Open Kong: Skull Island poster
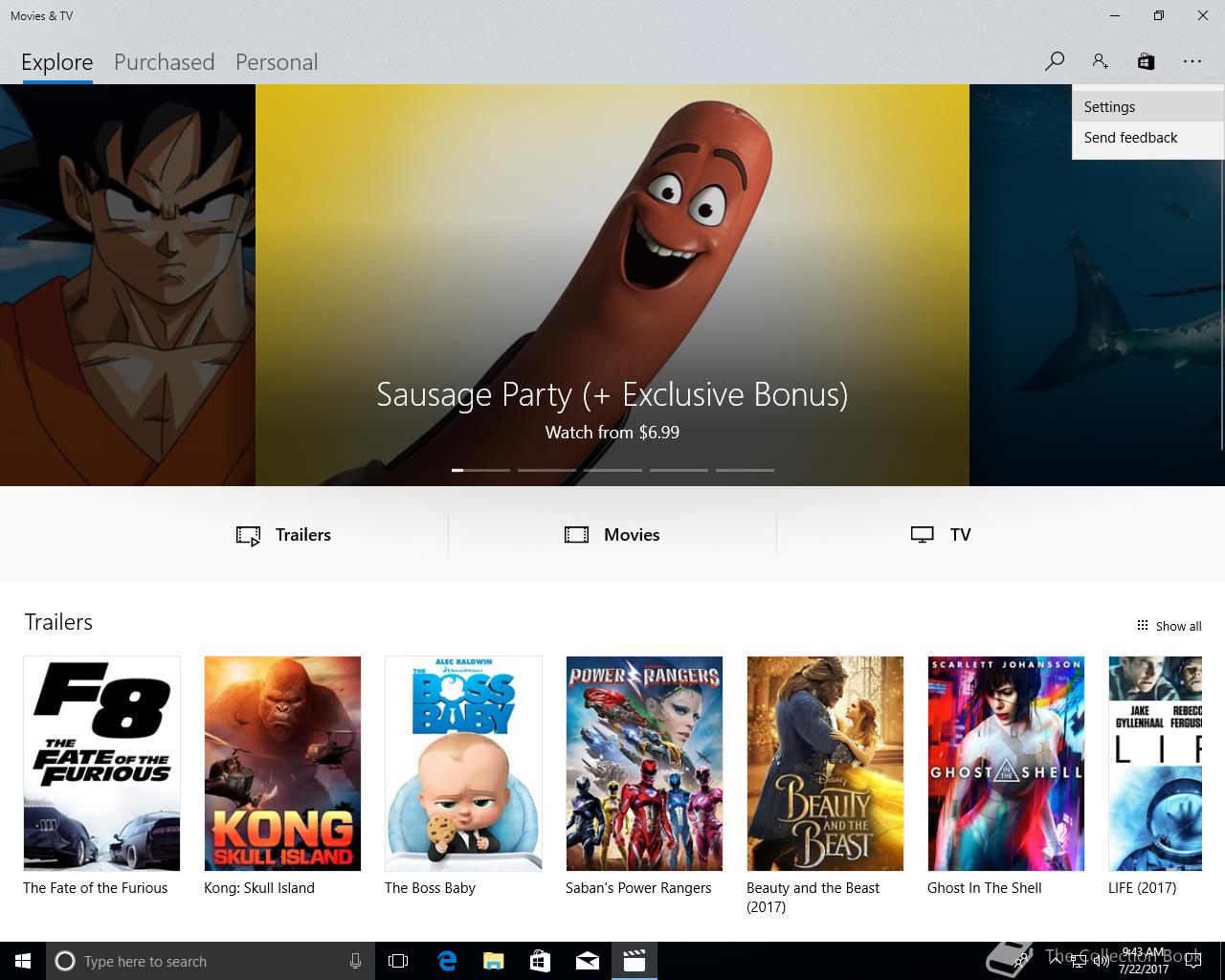Image resolution: width=1225 pixels, height=980 pixels. (282, 764)
